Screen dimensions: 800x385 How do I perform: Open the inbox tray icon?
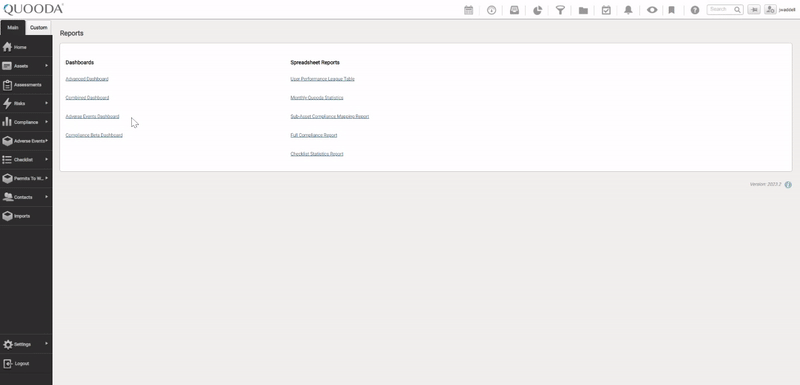point(514,10)
